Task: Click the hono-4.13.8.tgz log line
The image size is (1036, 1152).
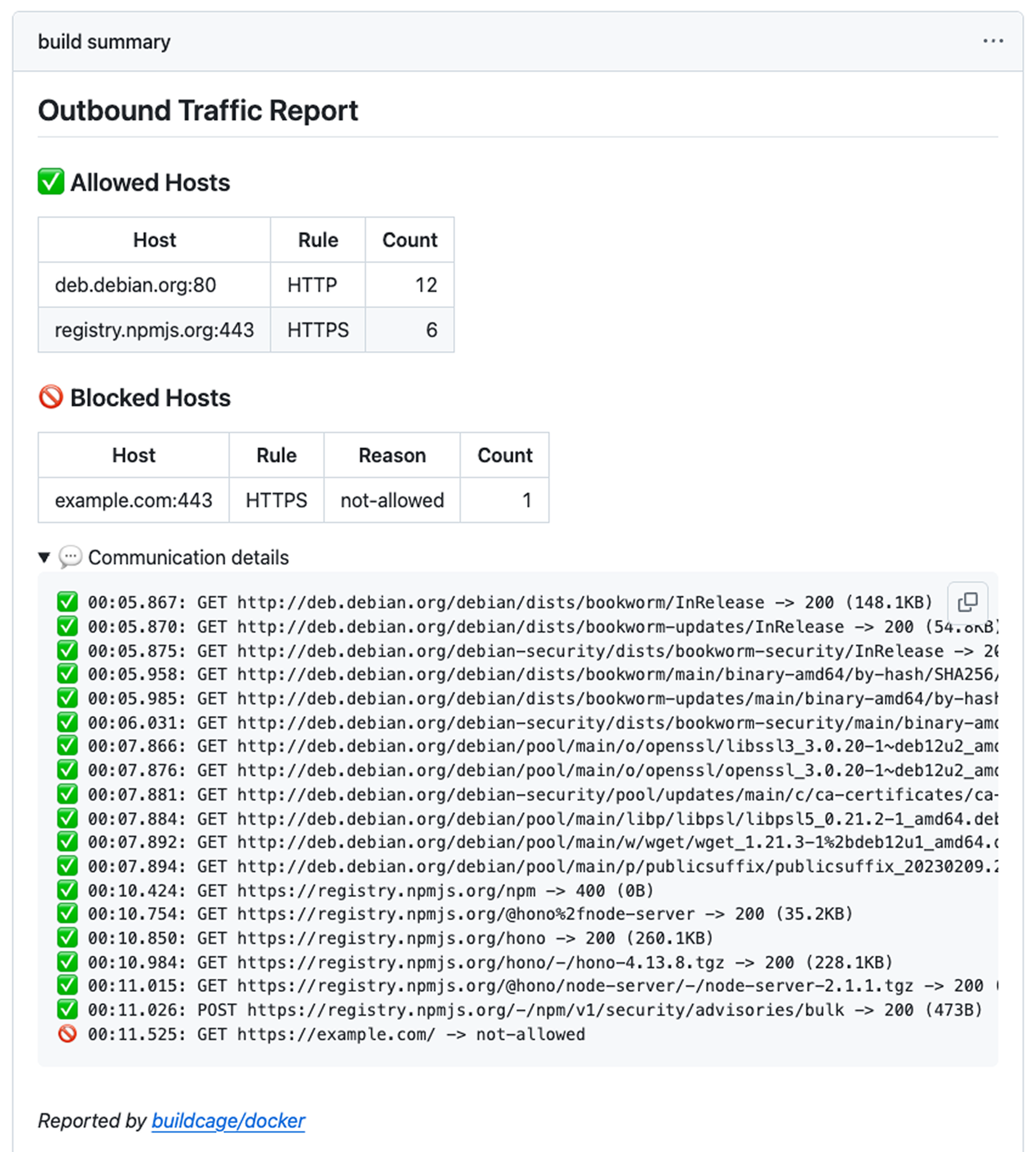Action: tap(475, 962)
